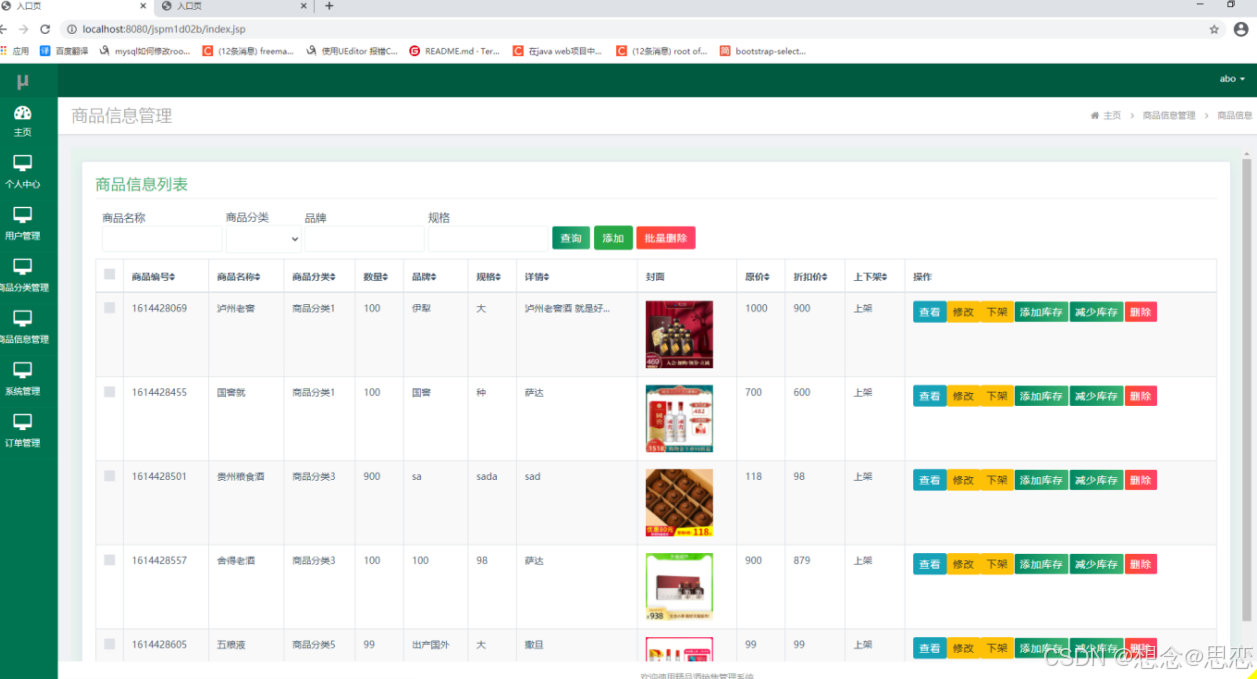Open the 应用 apps bookmark
This screenshot has height=679, width=1257.
click(x=15, y=51)
